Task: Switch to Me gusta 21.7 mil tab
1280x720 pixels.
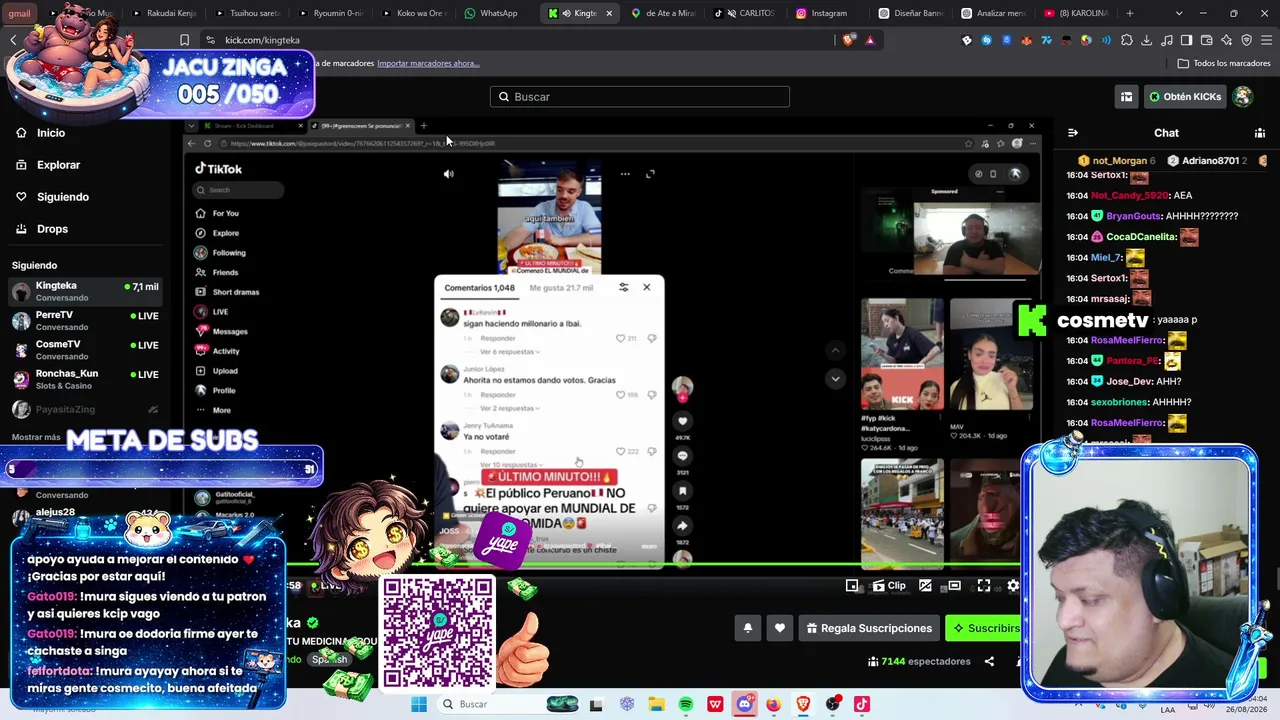Action: tap(561, 288)
